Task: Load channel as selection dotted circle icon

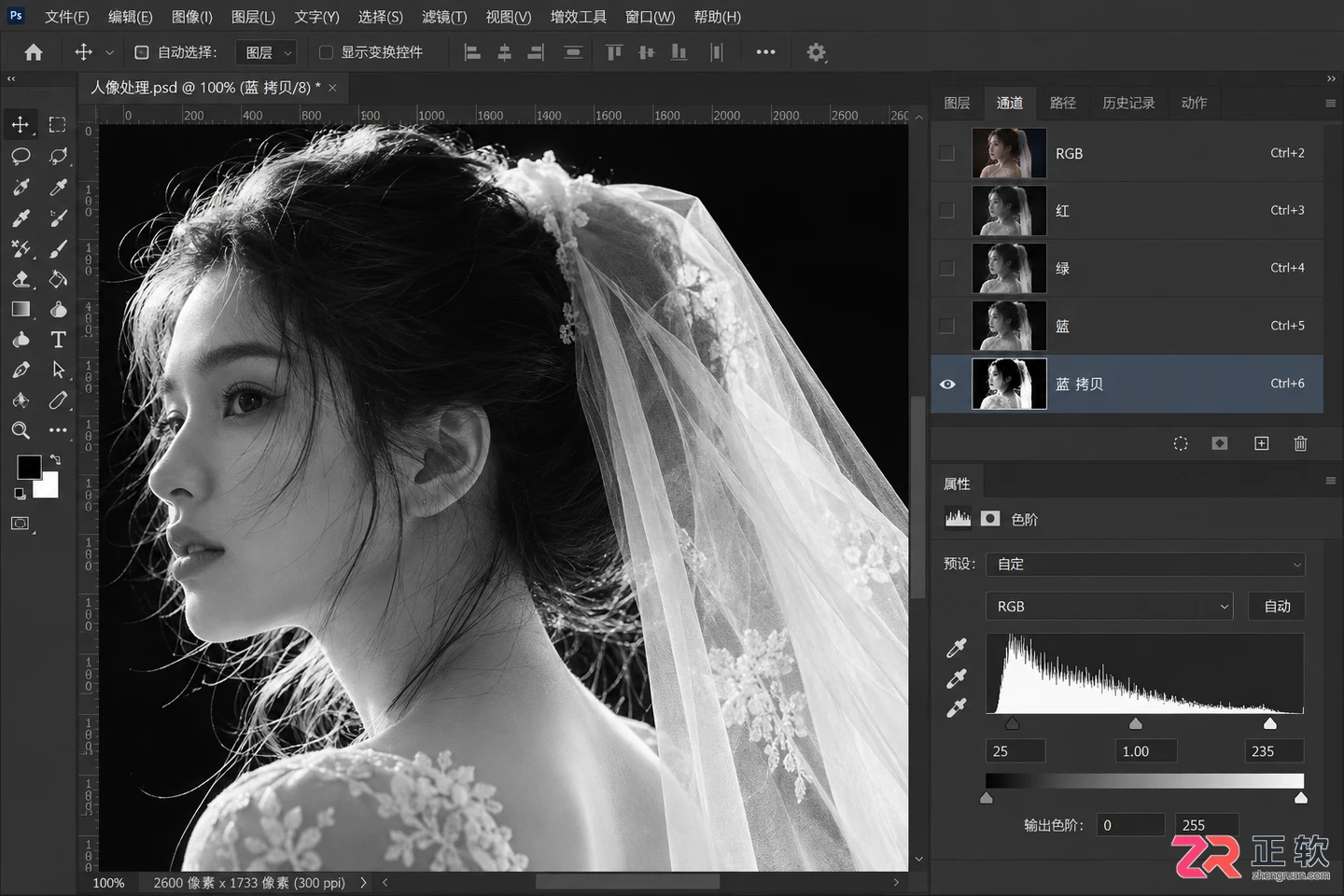Action: (1181, 443)
